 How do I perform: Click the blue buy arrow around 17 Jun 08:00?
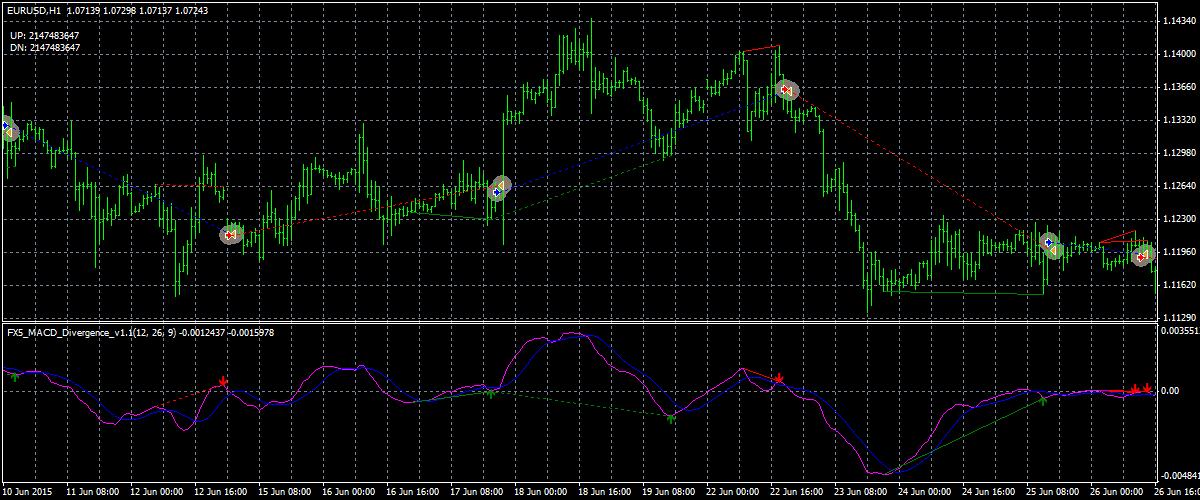click(499, 189)
